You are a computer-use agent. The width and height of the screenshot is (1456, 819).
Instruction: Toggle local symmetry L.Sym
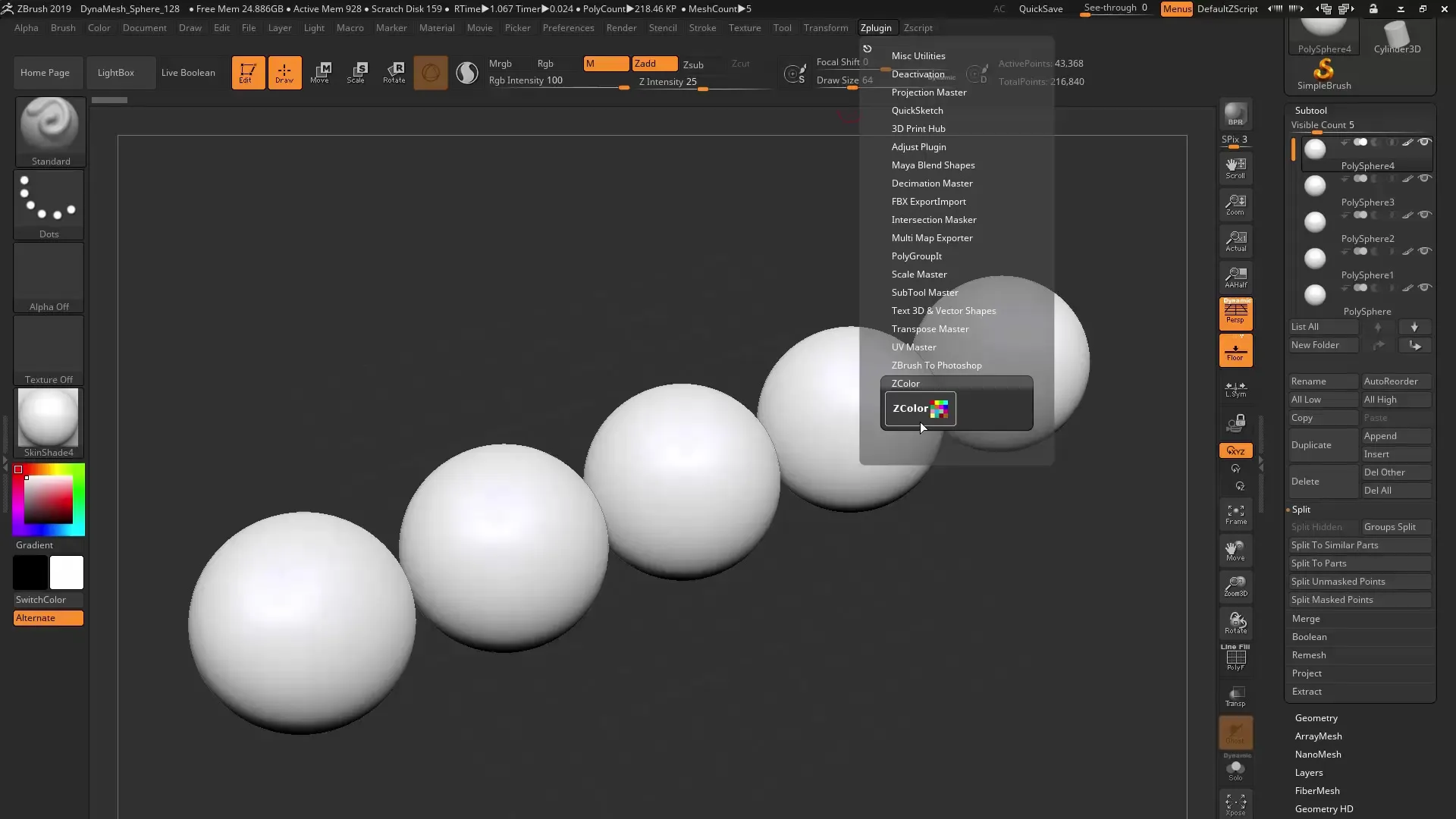[x=1235, y=389]
